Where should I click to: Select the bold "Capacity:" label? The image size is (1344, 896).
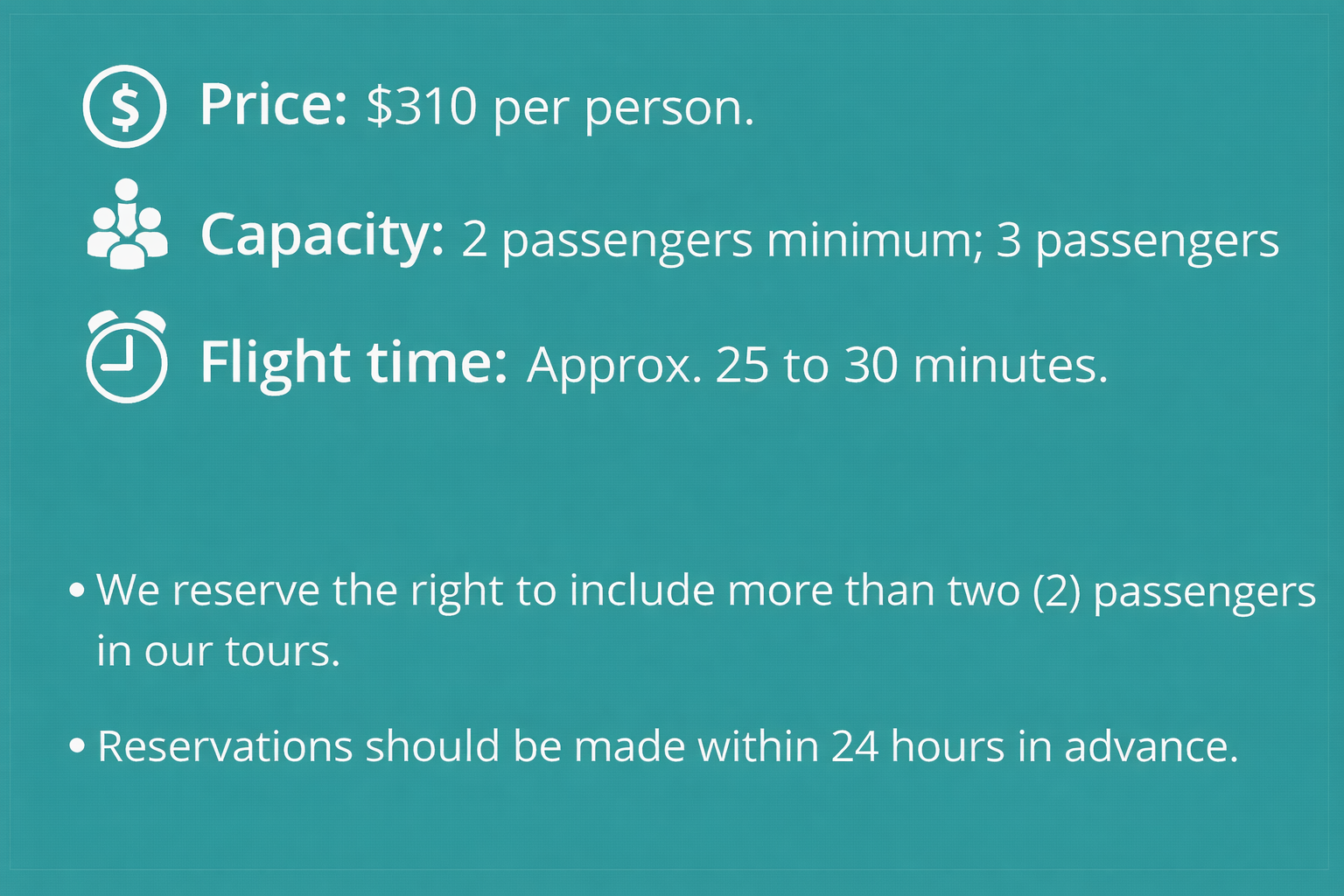[x=322, y=235]
